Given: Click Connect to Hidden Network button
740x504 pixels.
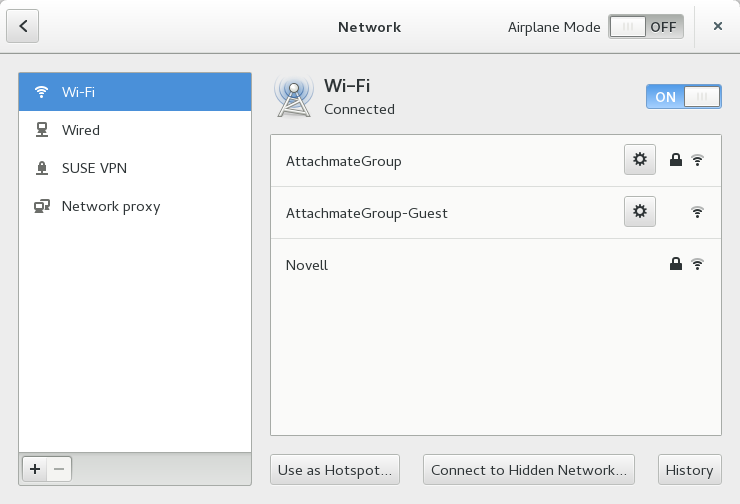Looking at the screenshot, I should click(x=530, y=470).
